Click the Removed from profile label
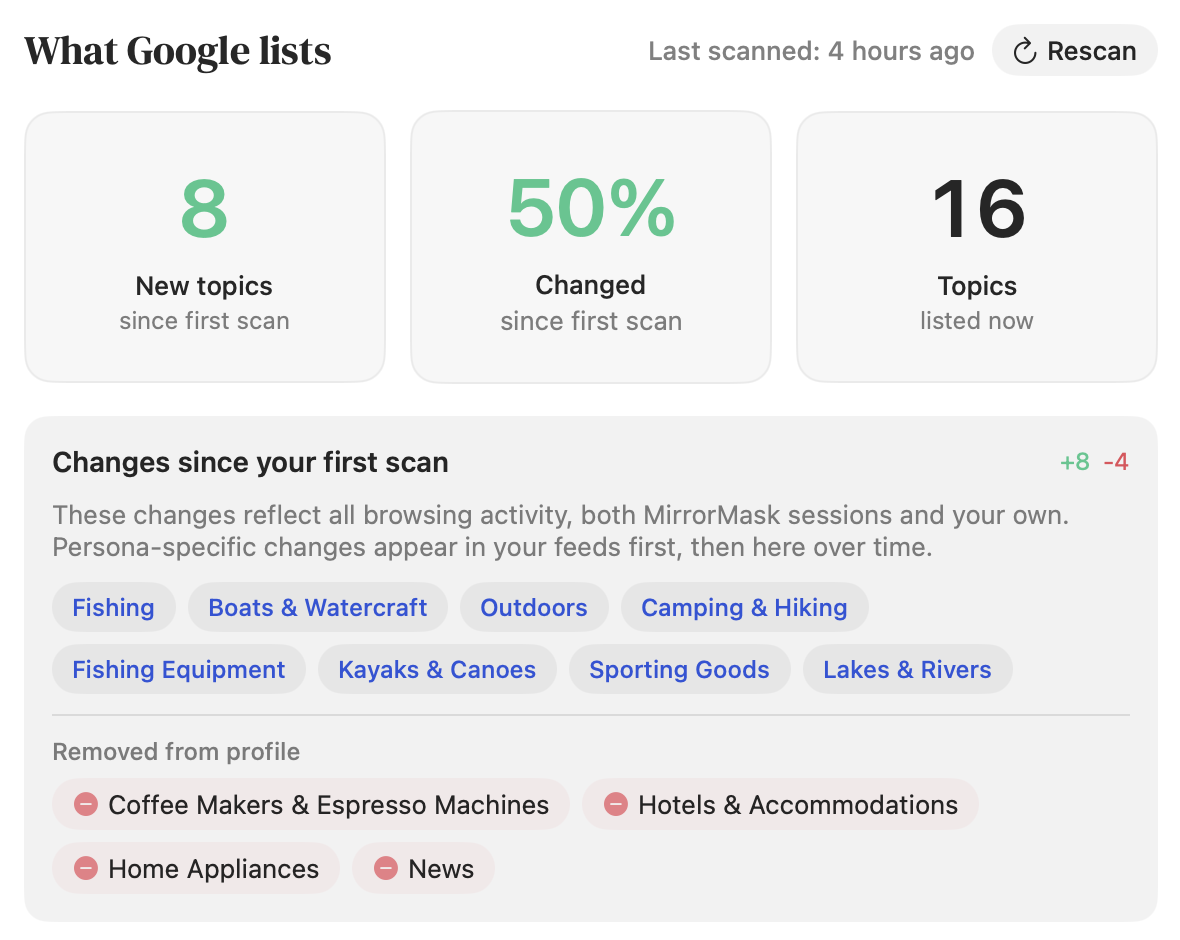1180x940 pixels. pyautogui.click(x=176, y=751)
